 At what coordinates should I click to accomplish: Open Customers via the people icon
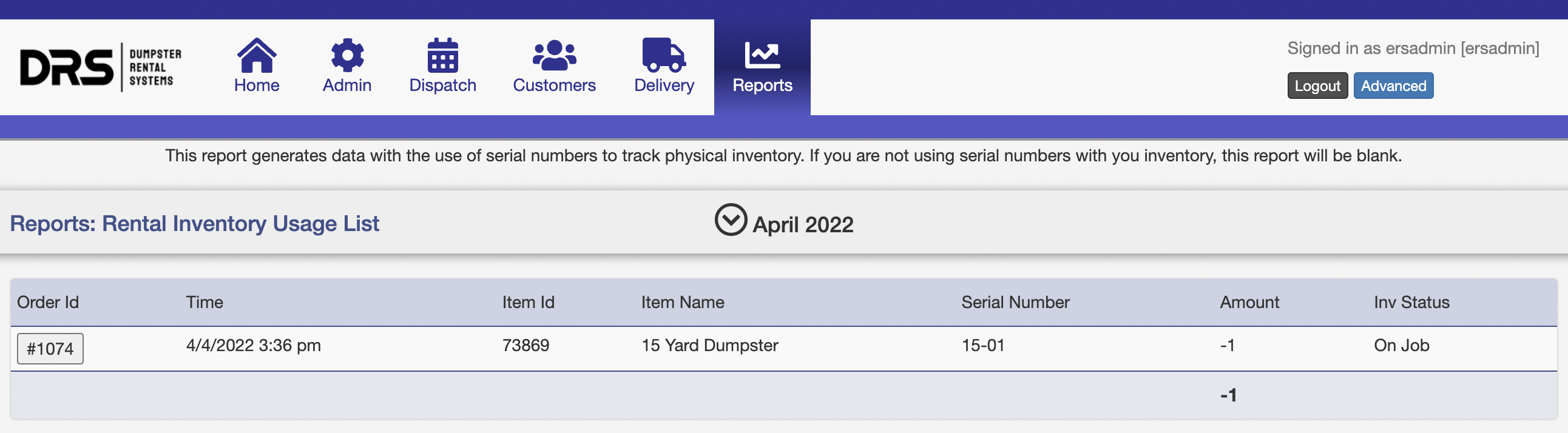click(554, 55)
